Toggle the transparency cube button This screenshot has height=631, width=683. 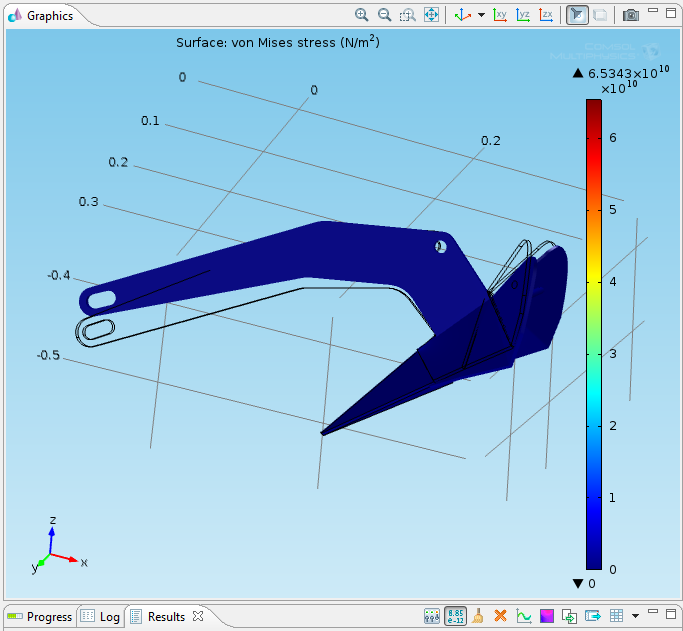pos(600,15)
